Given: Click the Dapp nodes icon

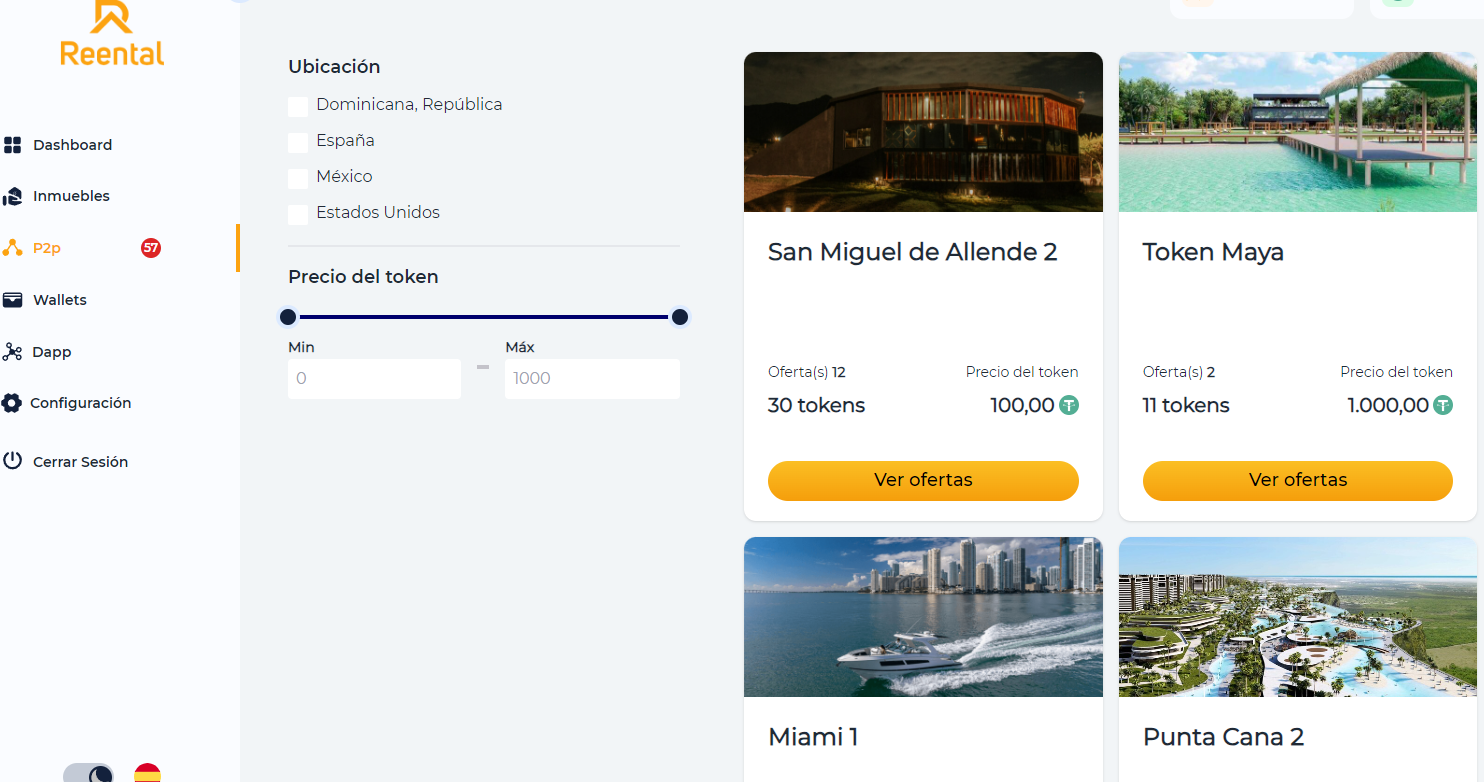Looking at the screenshot, I should (13, 352).
